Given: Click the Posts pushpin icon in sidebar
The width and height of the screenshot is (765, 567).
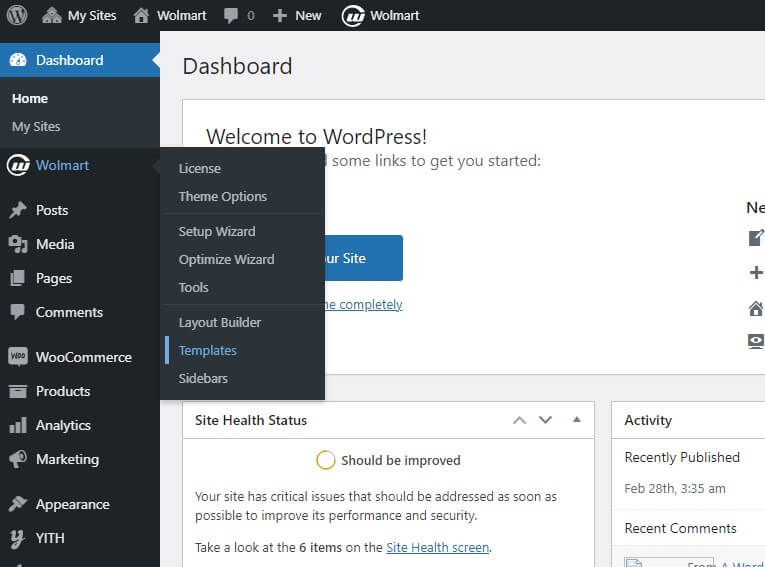Looking at the screenshot, I should (17, 210).
